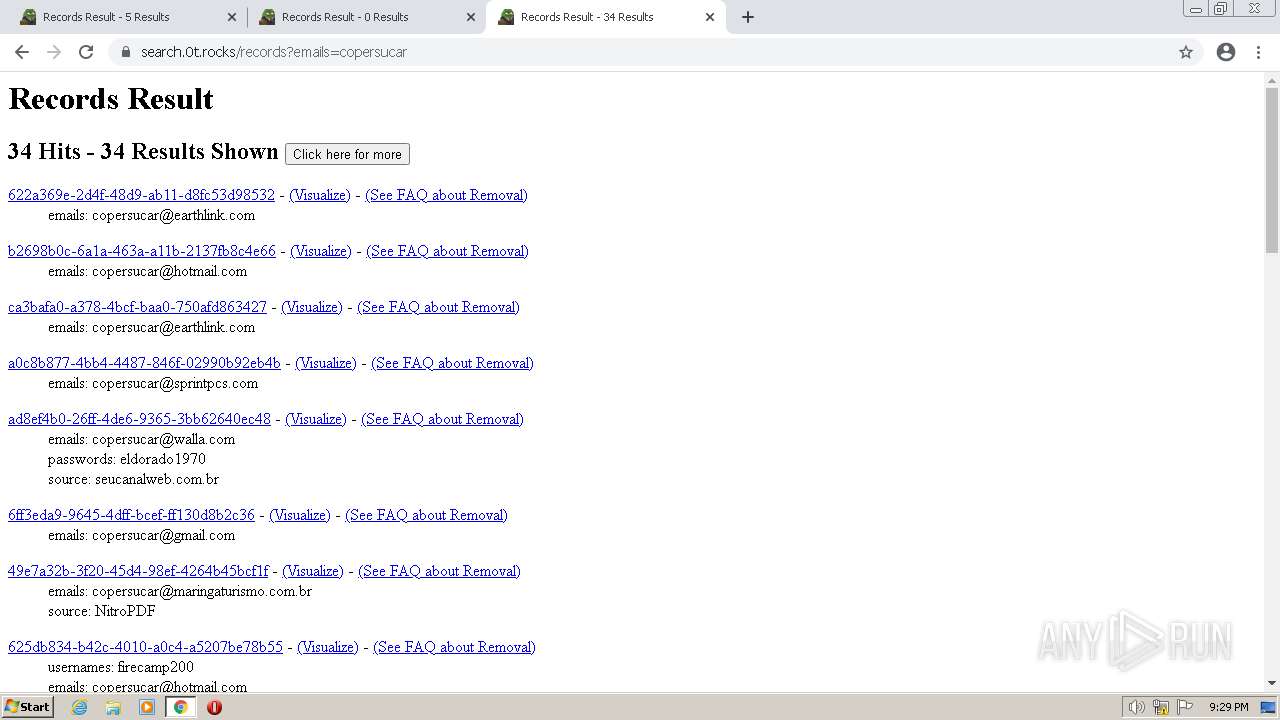Click the scrollbar down arrow
1280x720 pixels.
(1272, 683)
